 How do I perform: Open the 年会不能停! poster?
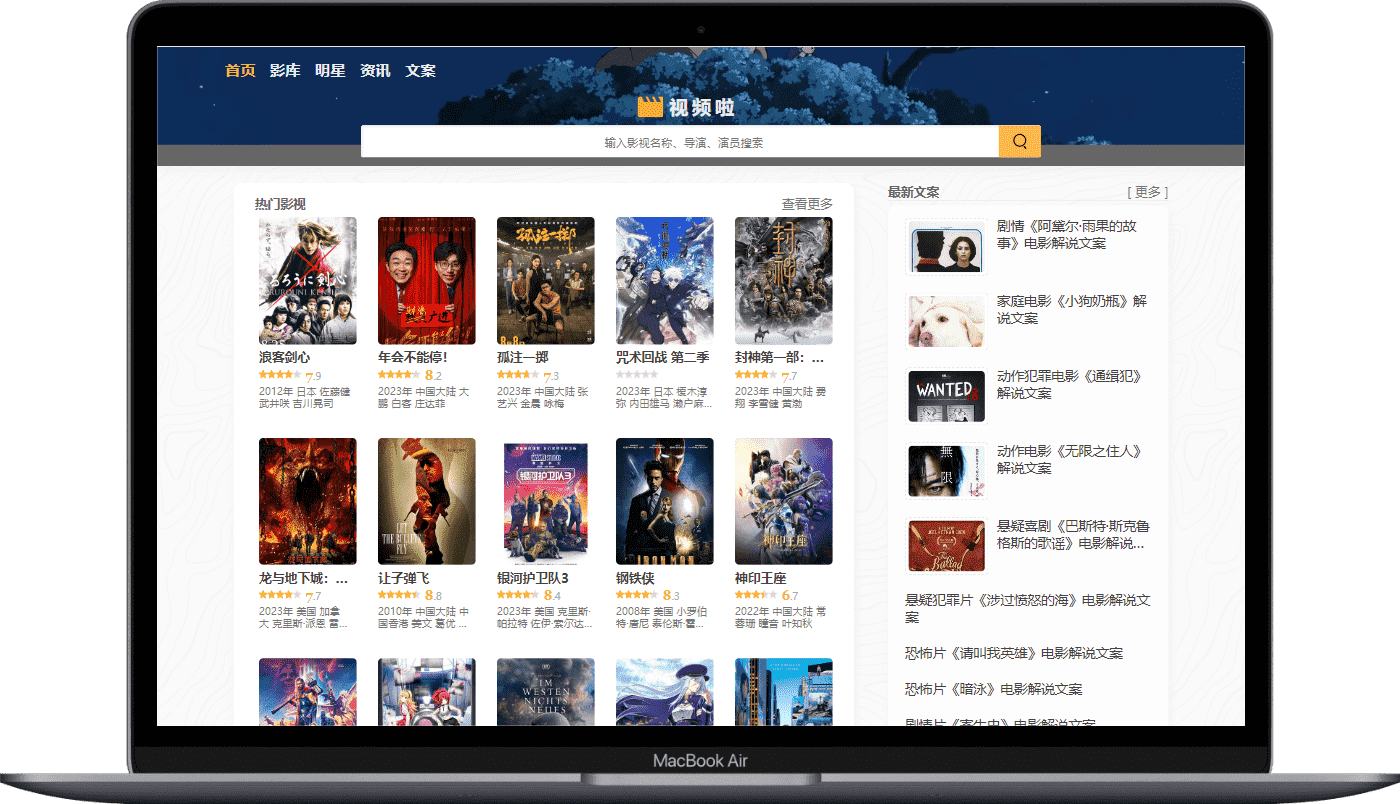[427, 281]
